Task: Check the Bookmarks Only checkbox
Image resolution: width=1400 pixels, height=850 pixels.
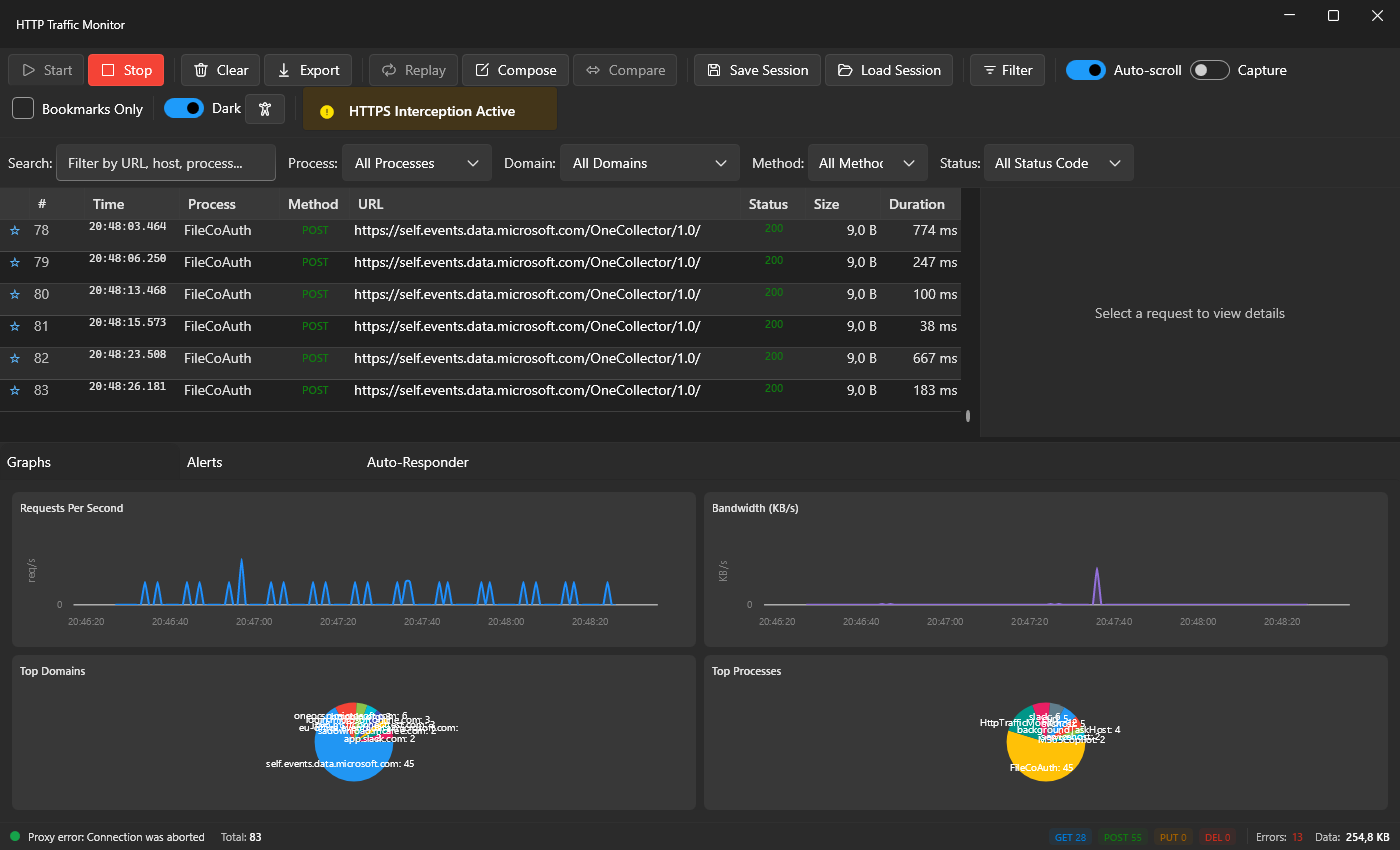Action: [x=23, y=109]
